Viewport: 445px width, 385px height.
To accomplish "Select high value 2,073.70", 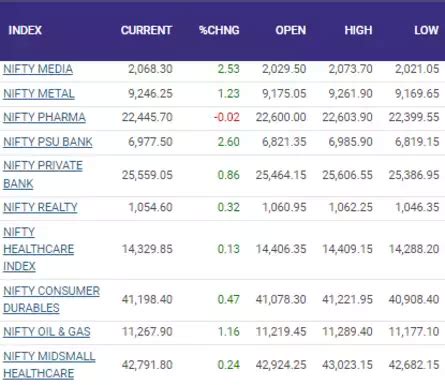I will click(351, 69).
